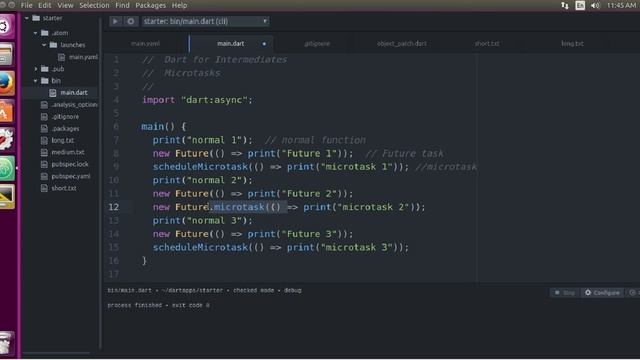Click the starter folder icon
The width and height of the screenshot is (640, 360).
click(x=36, y=18)
